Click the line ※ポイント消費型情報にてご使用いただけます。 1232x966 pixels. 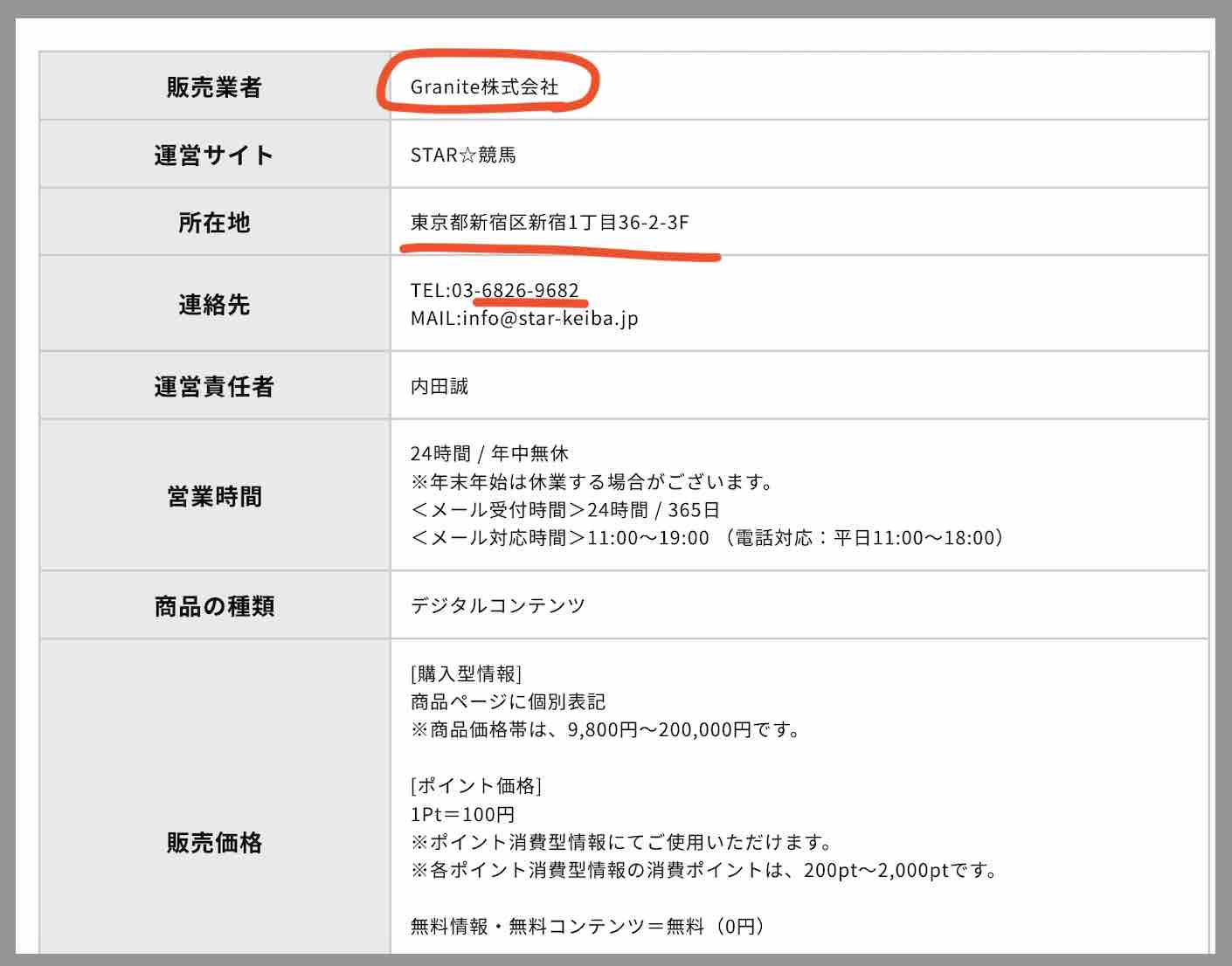point(622,842)
